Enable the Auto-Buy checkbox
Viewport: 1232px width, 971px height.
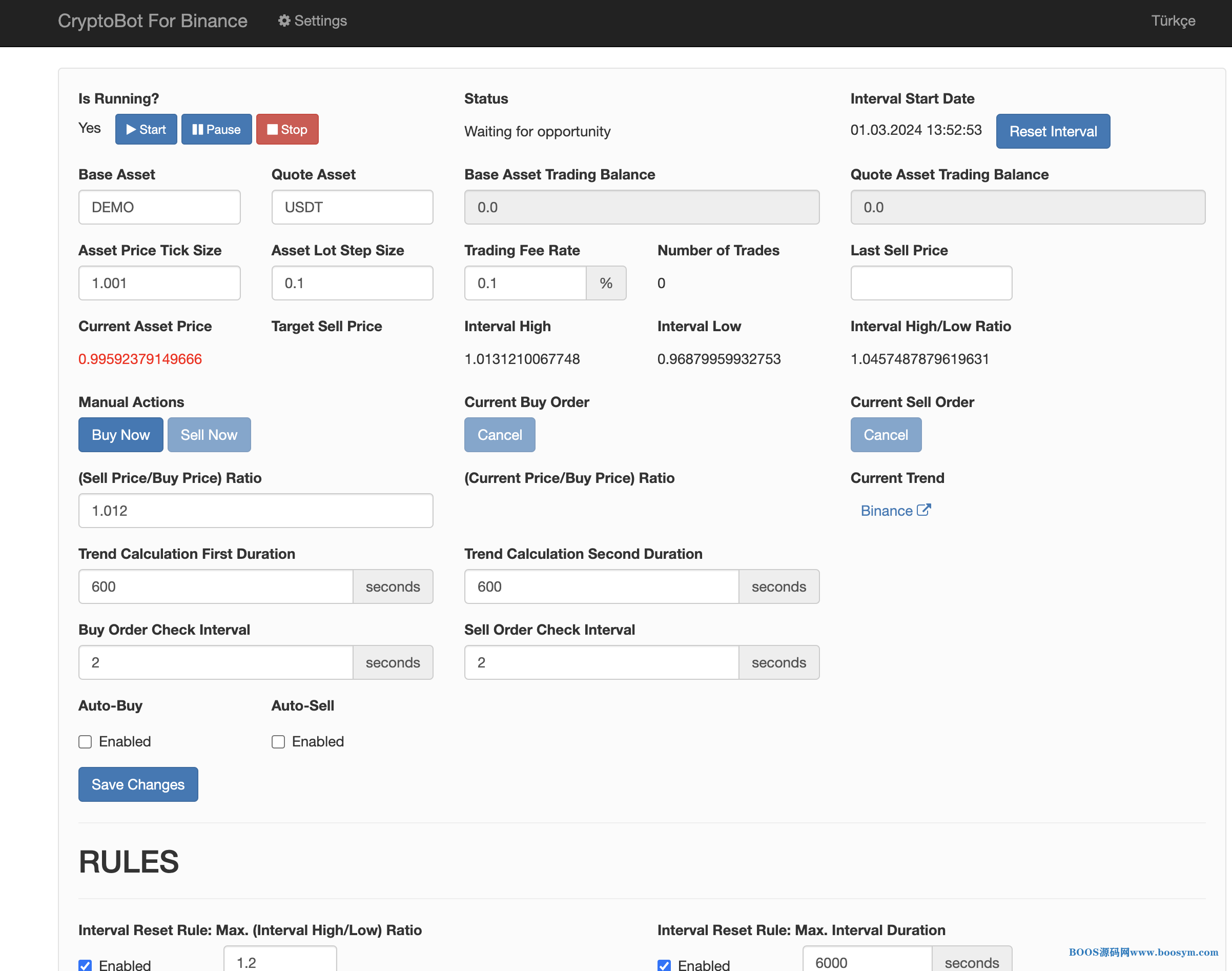pos(85,741)
